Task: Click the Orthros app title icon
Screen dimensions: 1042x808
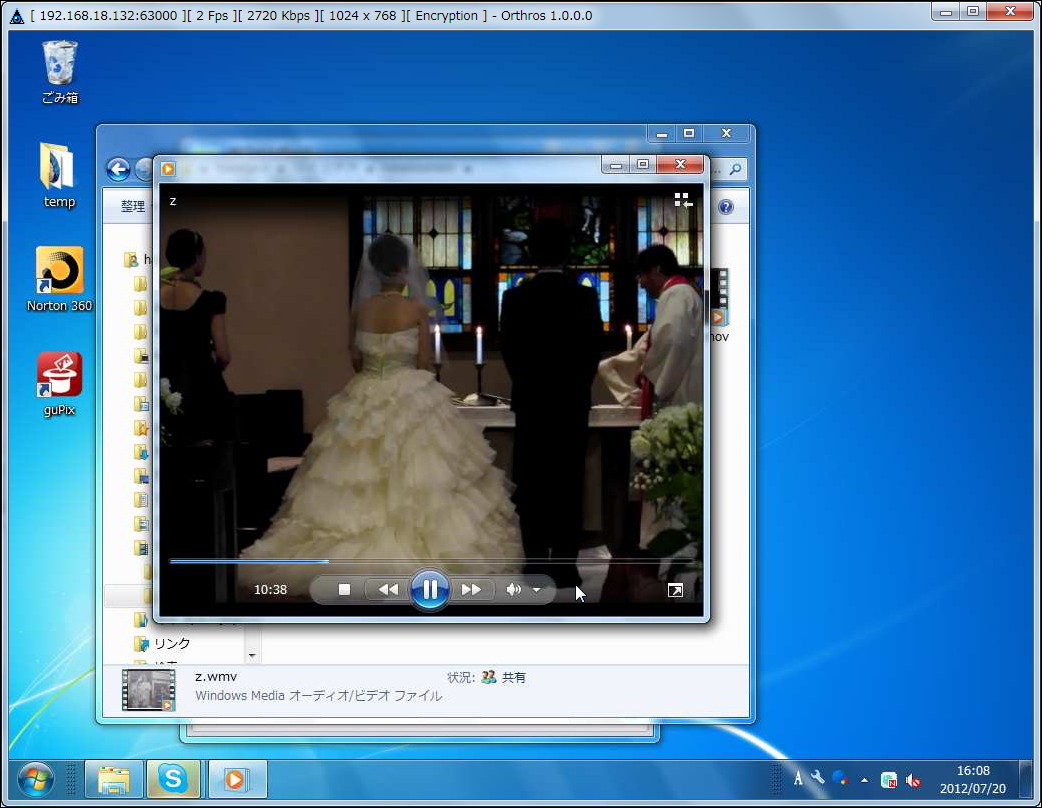Action: pyautogui.click(x=17, y=16)
